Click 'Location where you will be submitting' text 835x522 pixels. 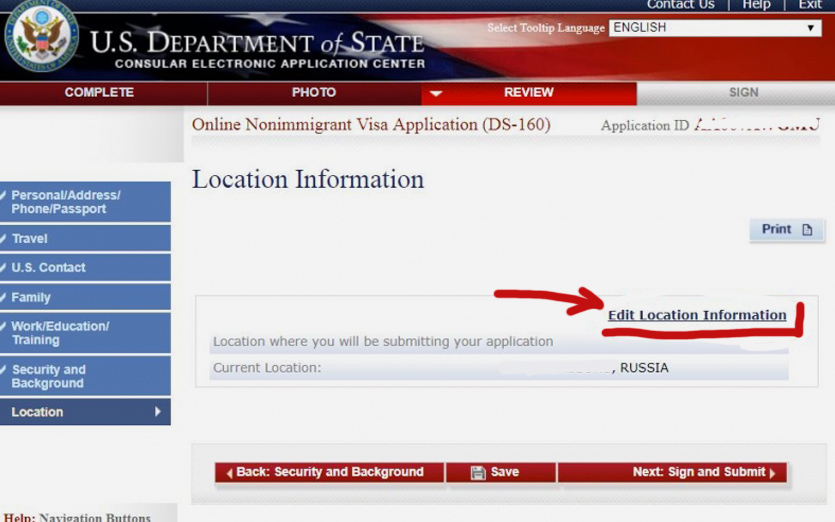tap(383, 341)
